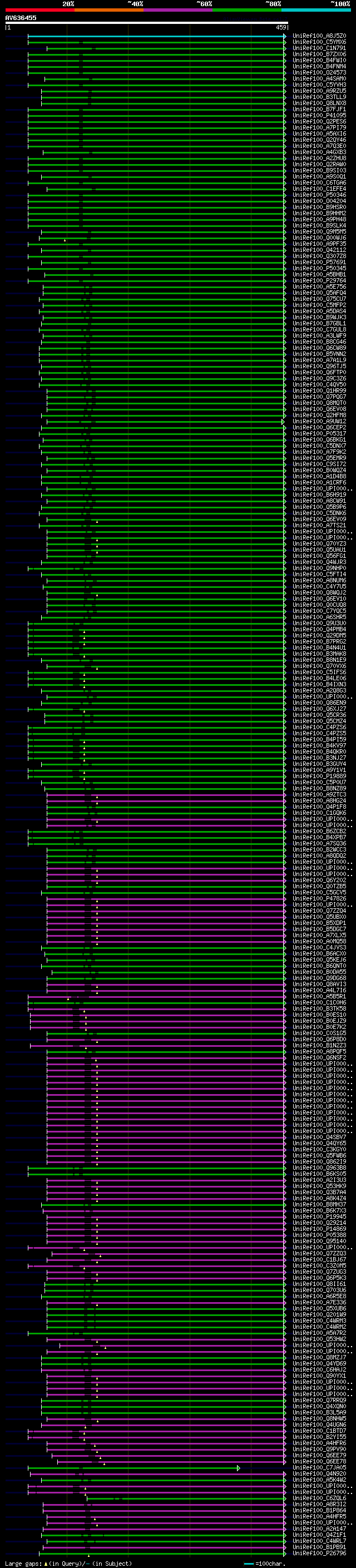Select the UniRef100_B4N4U1 label
The height and width of the screenshot is (1568, 356).
(x=319, y=647)
